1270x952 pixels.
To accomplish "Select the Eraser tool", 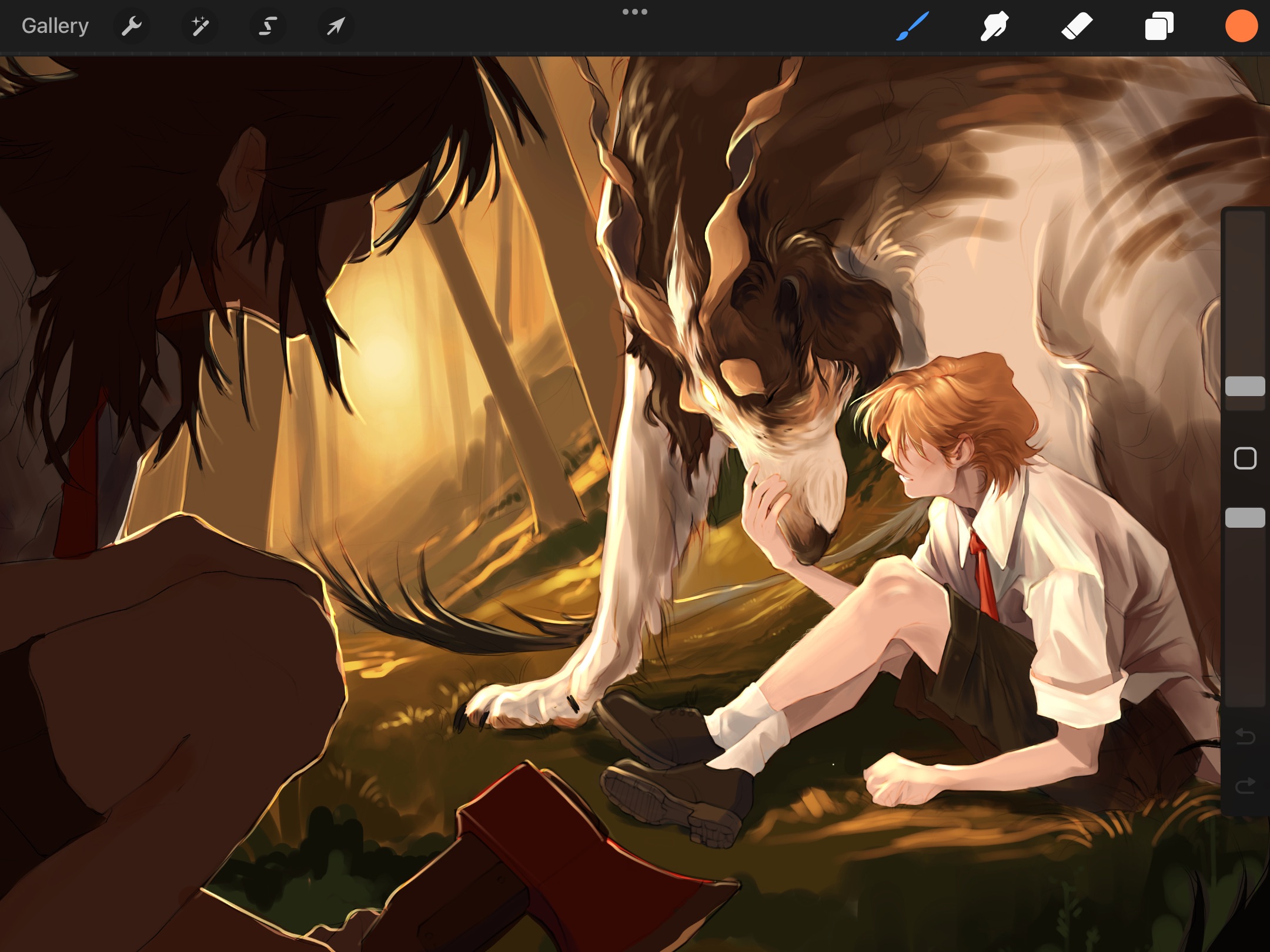I will coord(1077,26).
